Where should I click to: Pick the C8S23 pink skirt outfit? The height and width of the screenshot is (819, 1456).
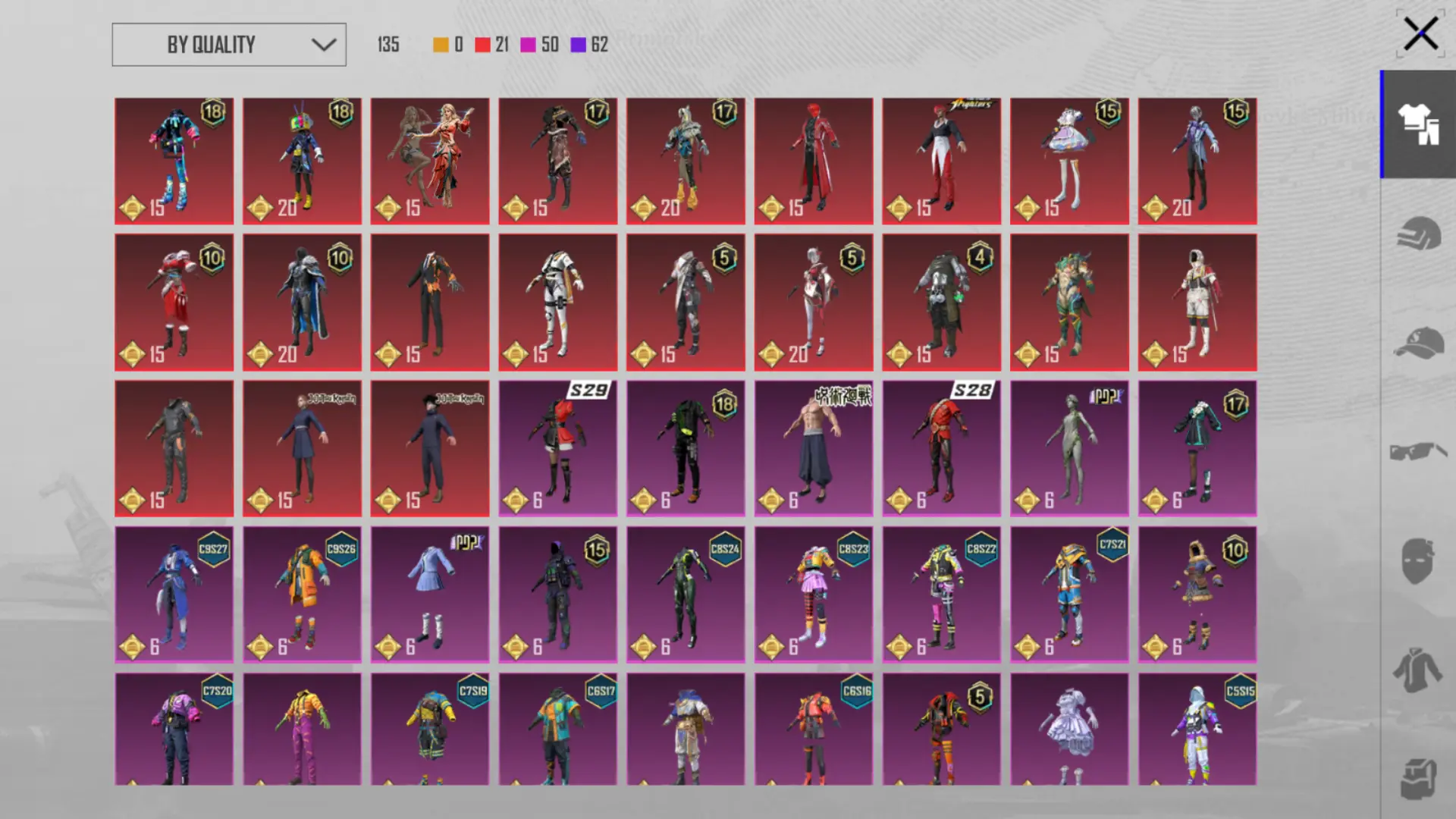pos(813,595)
